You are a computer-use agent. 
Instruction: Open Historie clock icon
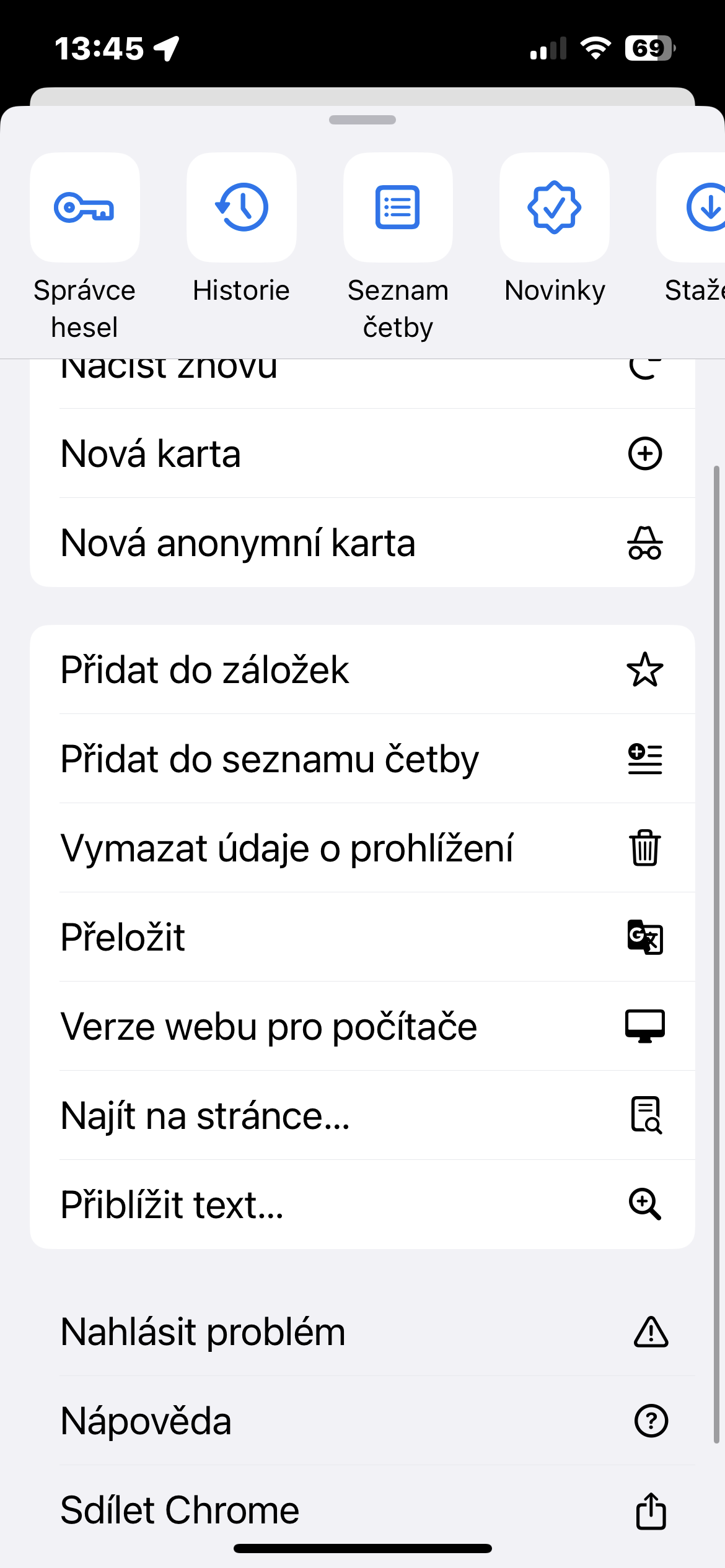click(242, 207)
